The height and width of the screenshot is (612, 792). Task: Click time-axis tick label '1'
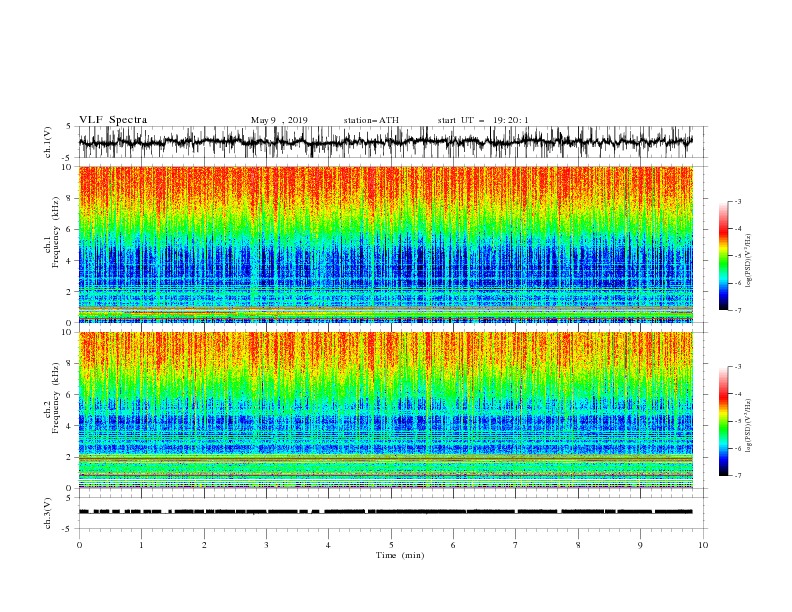(x=141, y=545)
